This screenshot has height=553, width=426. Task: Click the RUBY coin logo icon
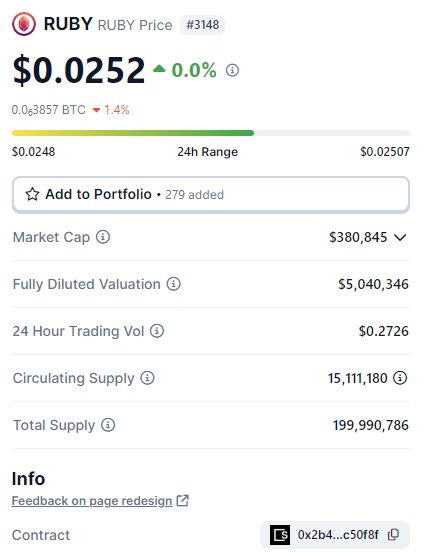[24, 24]
